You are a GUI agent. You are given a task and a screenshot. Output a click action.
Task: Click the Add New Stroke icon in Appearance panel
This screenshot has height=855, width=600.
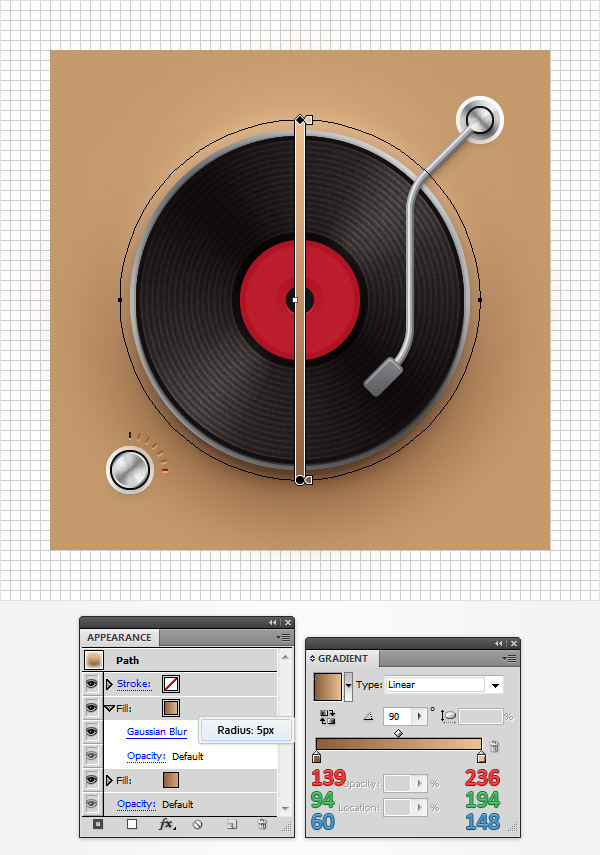pos(98,824)
